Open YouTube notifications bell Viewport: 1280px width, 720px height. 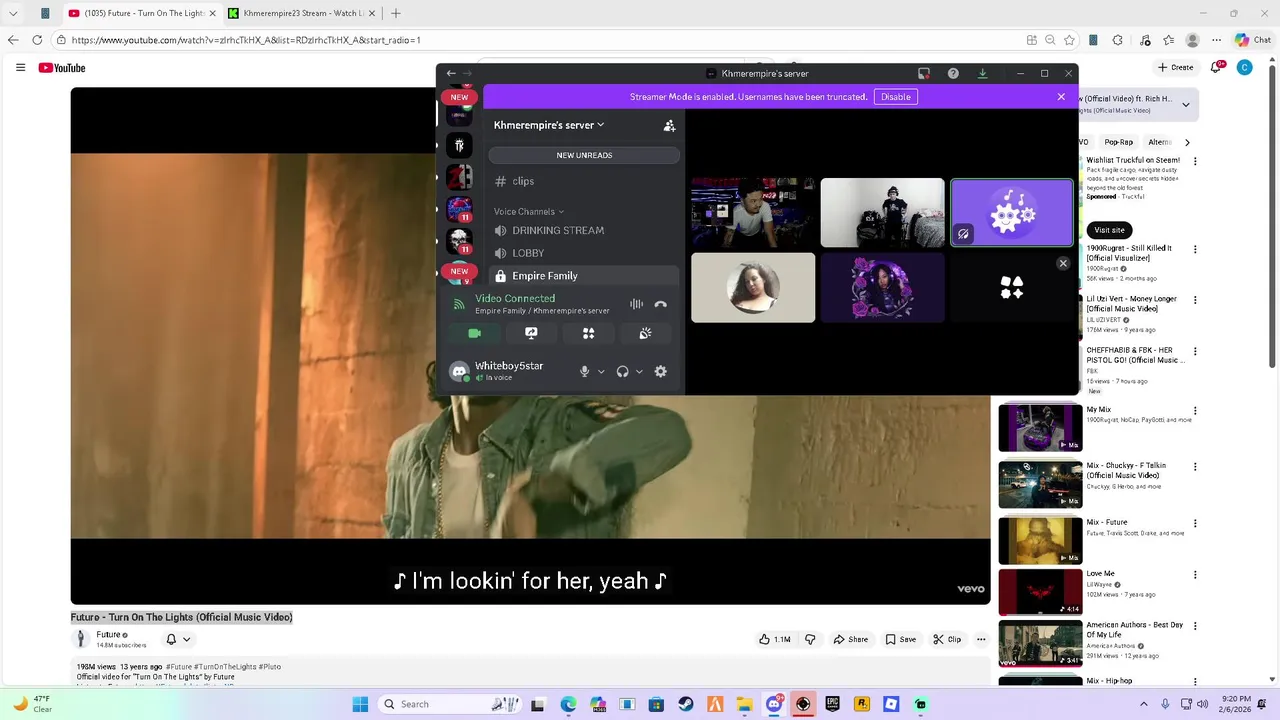click(x=1217, y=67)
